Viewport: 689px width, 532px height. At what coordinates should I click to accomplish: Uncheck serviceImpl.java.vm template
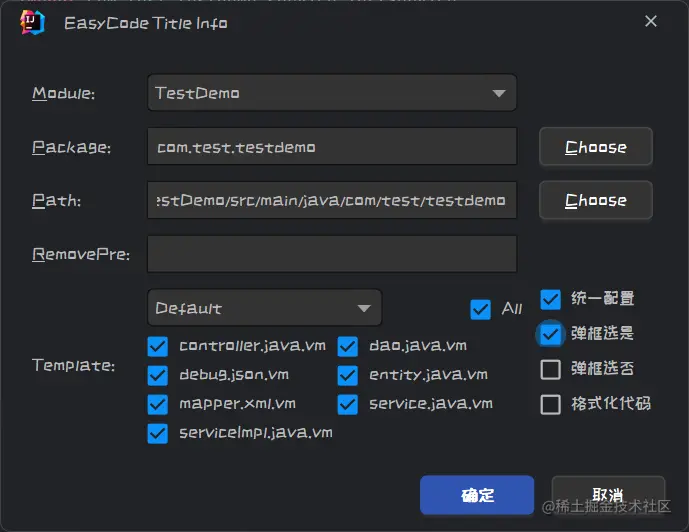[x=157, y=433]
